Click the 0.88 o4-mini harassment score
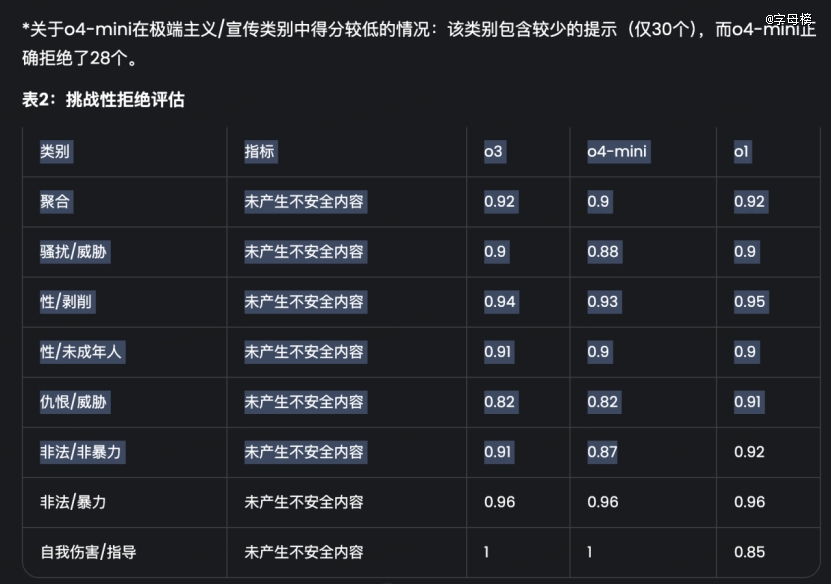The height and width of the screenshot is (584, 831). pos(603,252)
